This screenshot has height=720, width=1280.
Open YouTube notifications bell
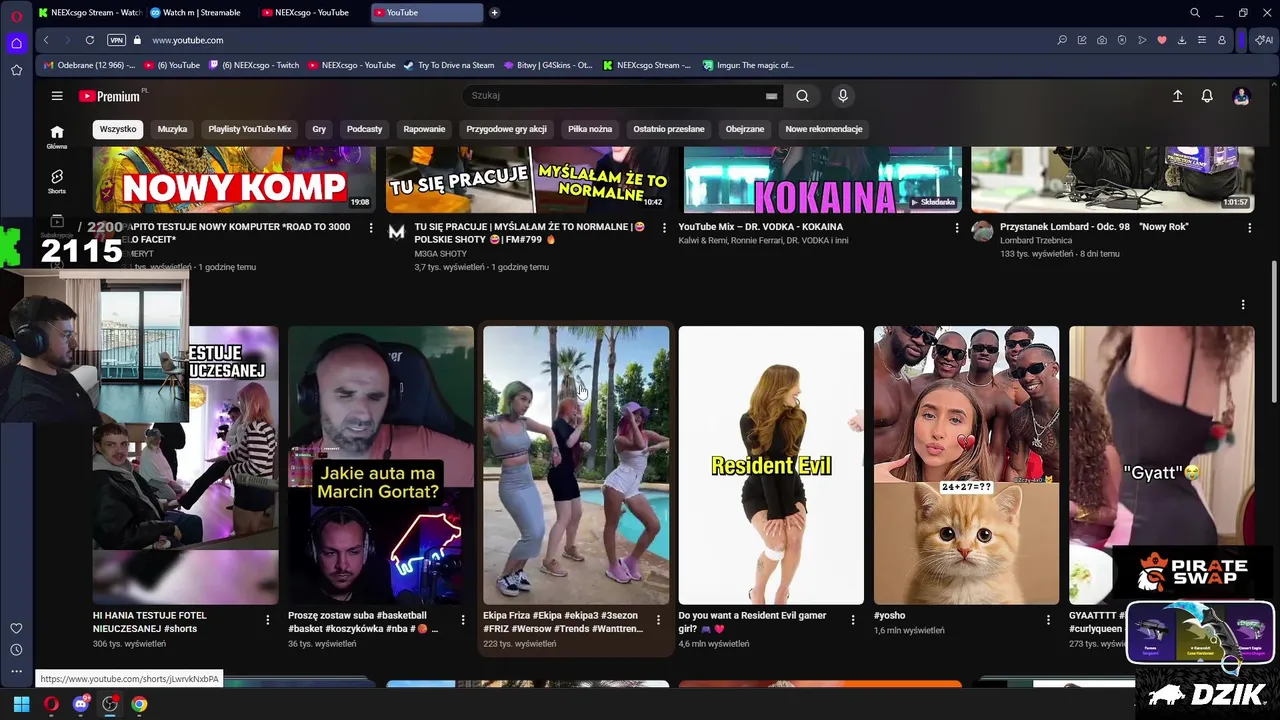pyautogui.click(x=1207, y=96)
